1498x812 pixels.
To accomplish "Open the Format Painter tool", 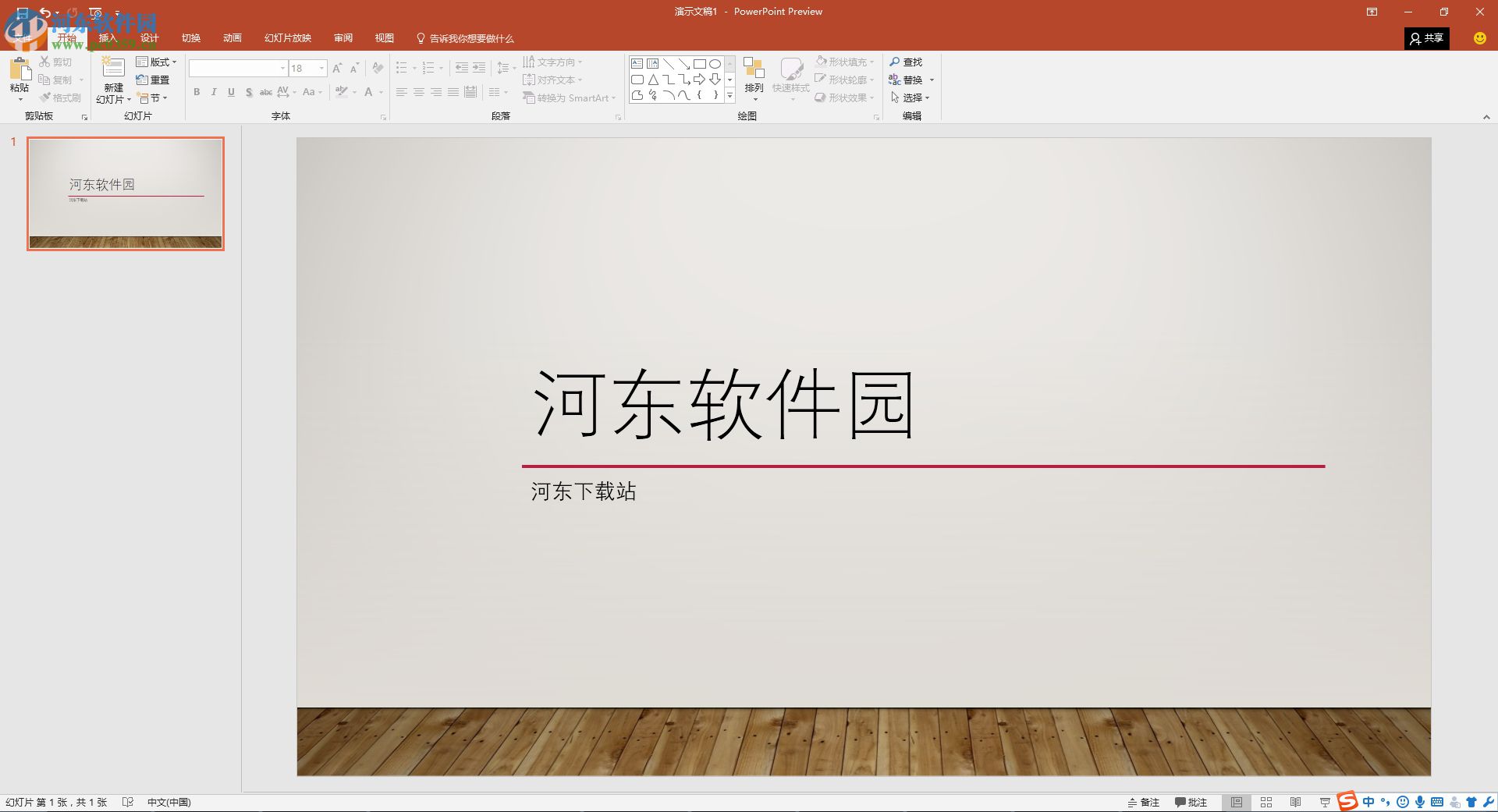I will [x=60, y=97].
